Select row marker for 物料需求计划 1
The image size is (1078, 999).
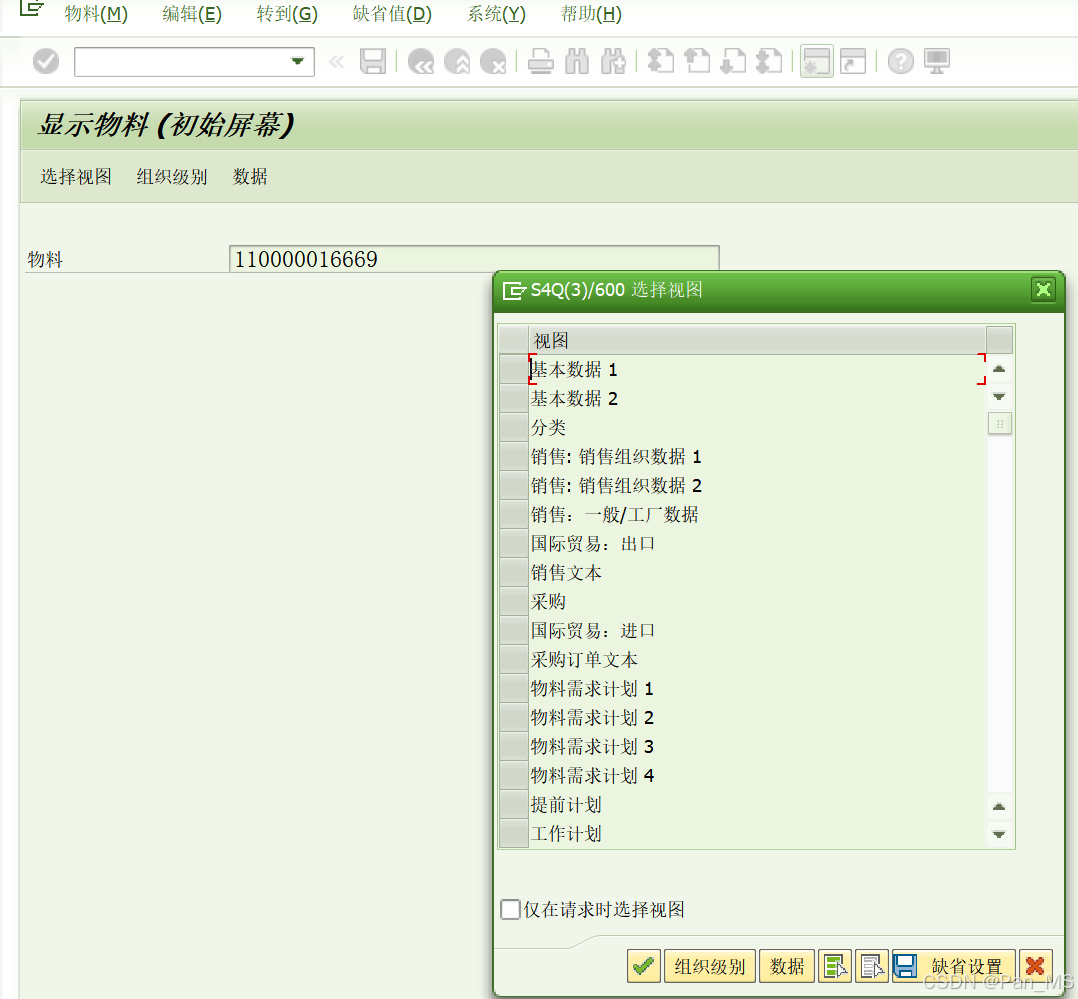pos(514,688)
